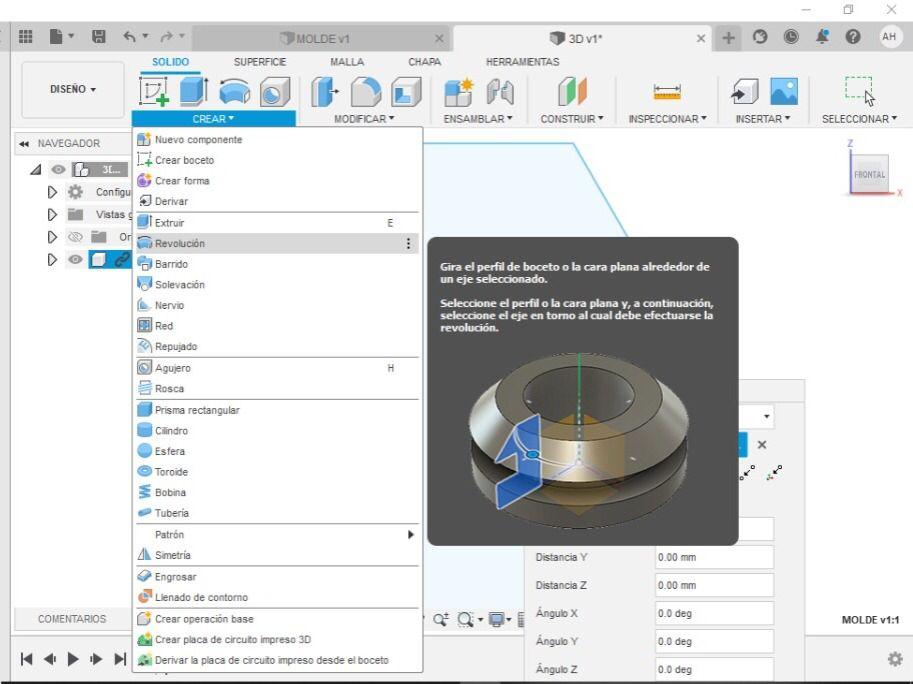Select the Shell toolbar icon
The image size is (913, 684).
406,92
